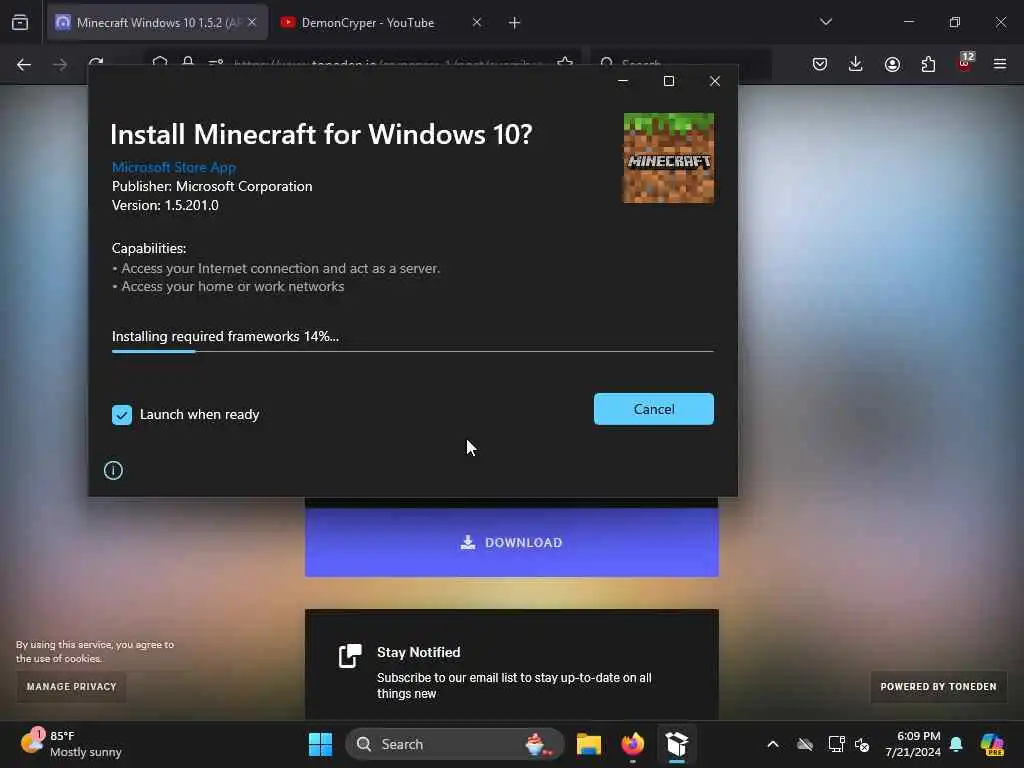
Task: Click the muted volume tray icon
Action: click(x=862, y=744)
